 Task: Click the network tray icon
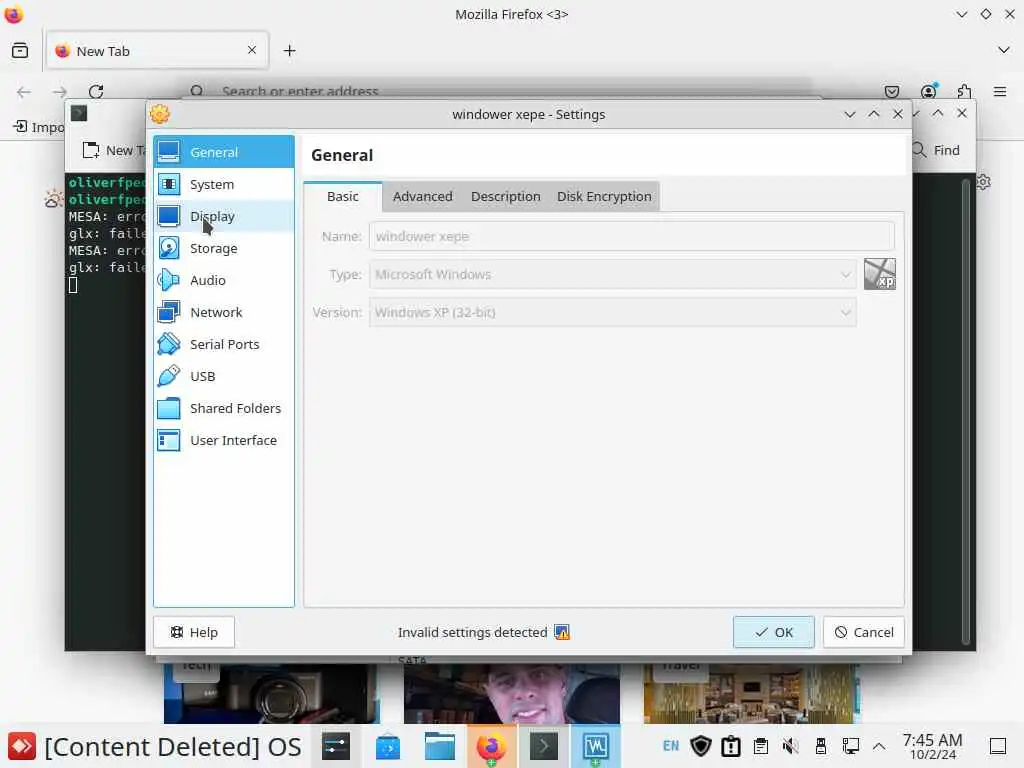(x=850, y=746)
